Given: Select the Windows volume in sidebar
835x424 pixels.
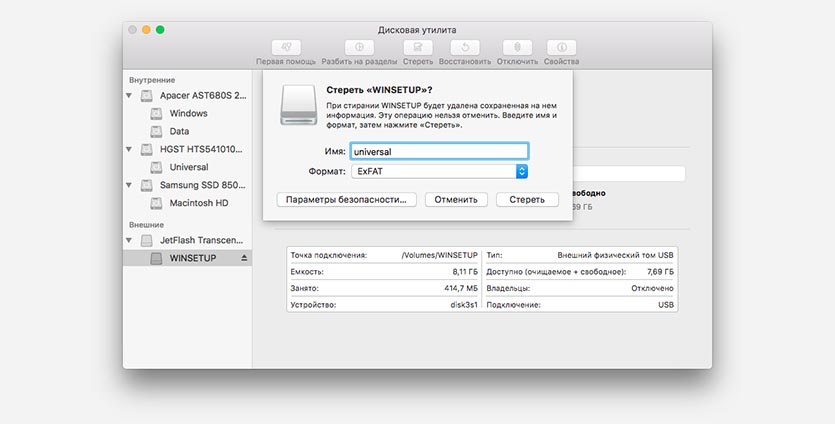Looking at the screenshot, I should (x=188, y=114).
